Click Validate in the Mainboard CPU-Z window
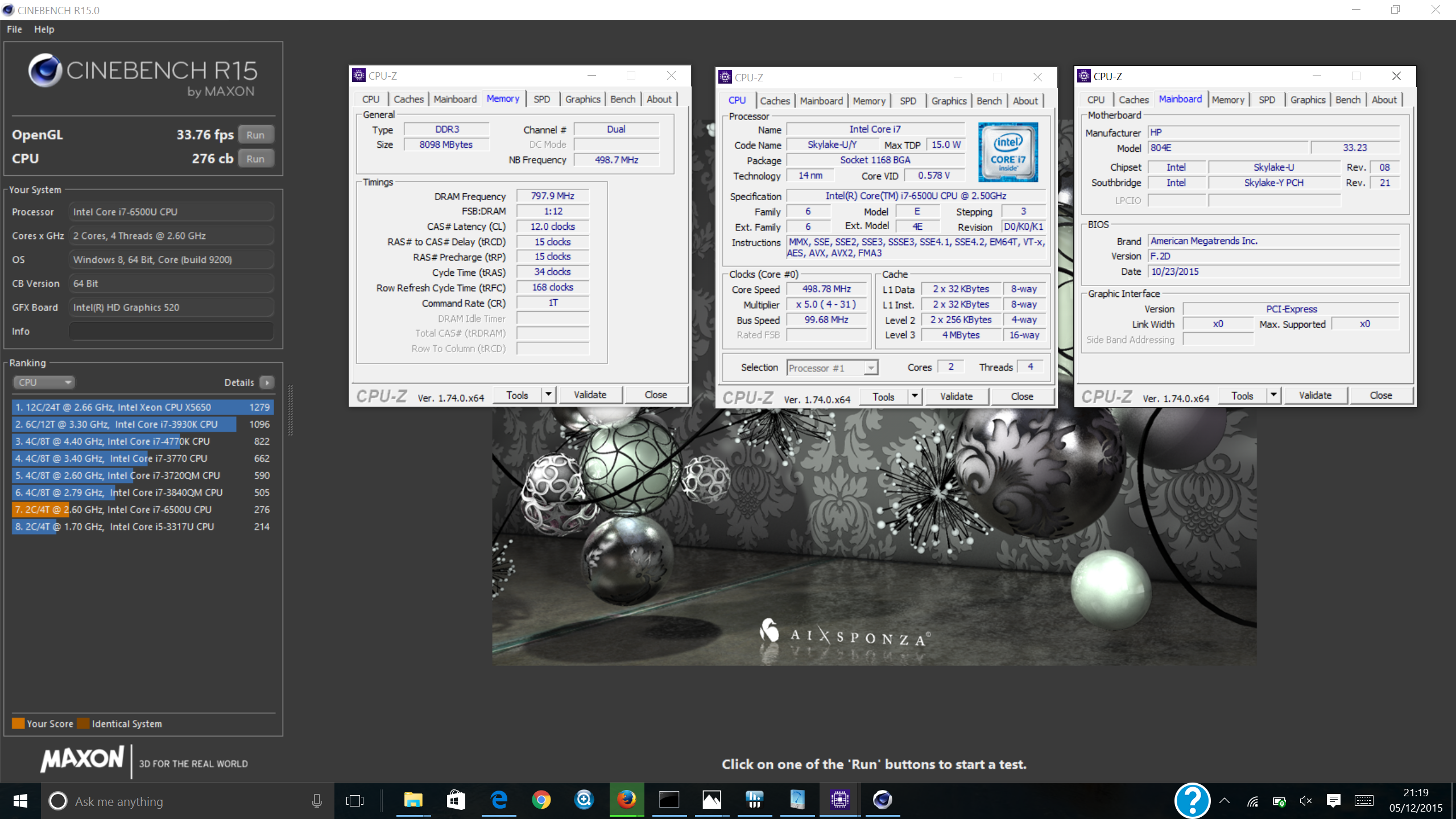 (1315, 395)
